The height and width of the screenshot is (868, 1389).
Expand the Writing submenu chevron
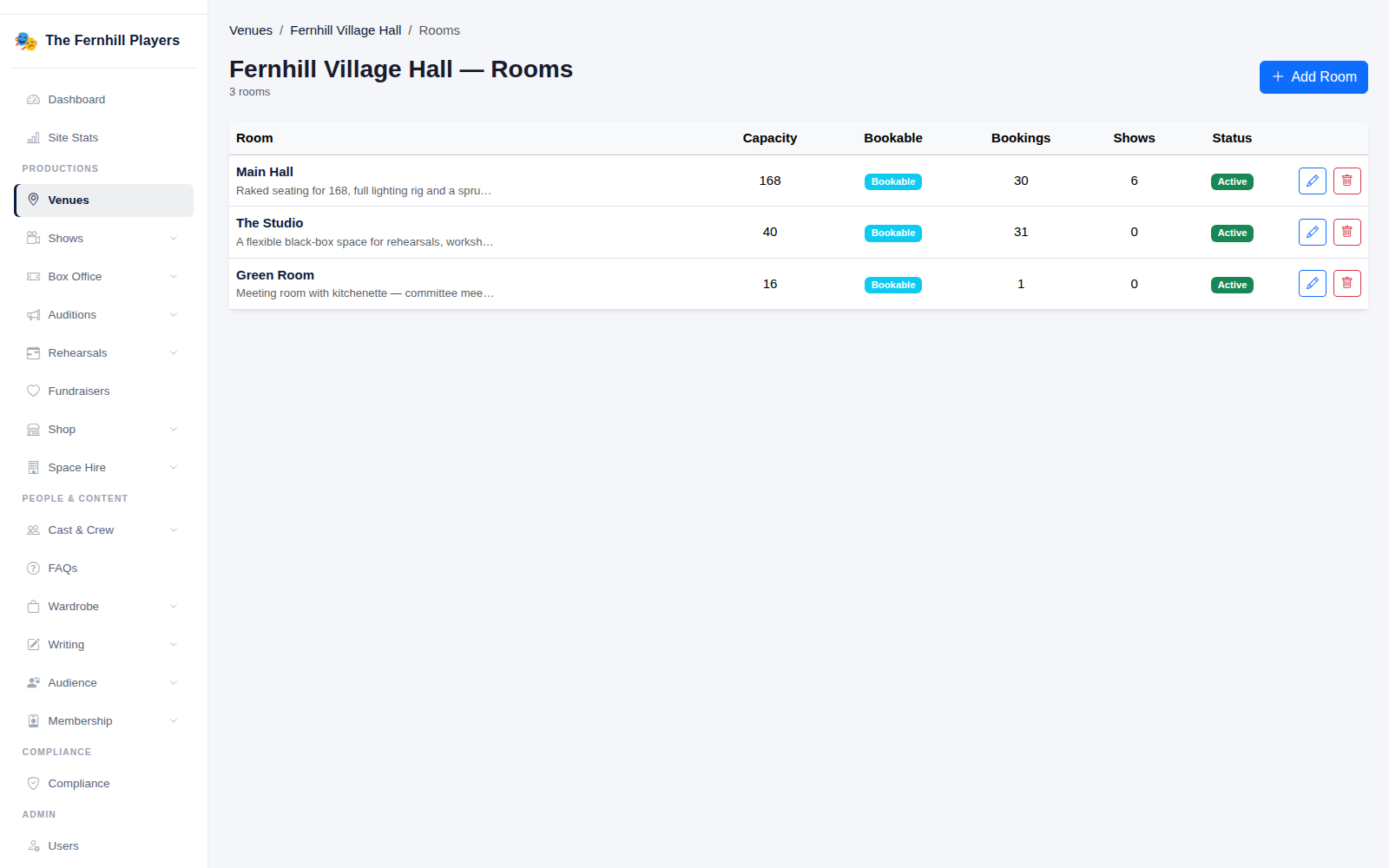pyautogui.click(x=174, y=645)
